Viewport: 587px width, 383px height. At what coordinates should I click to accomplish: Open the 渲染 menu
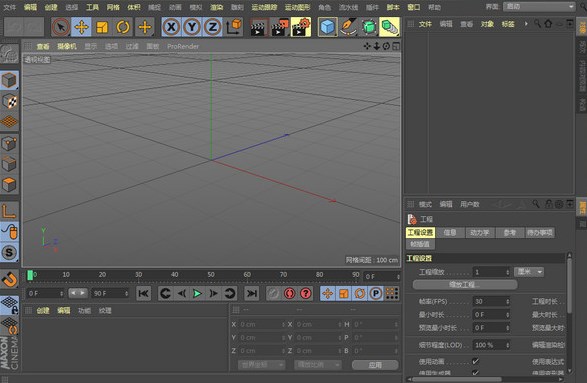coord(216,7)
